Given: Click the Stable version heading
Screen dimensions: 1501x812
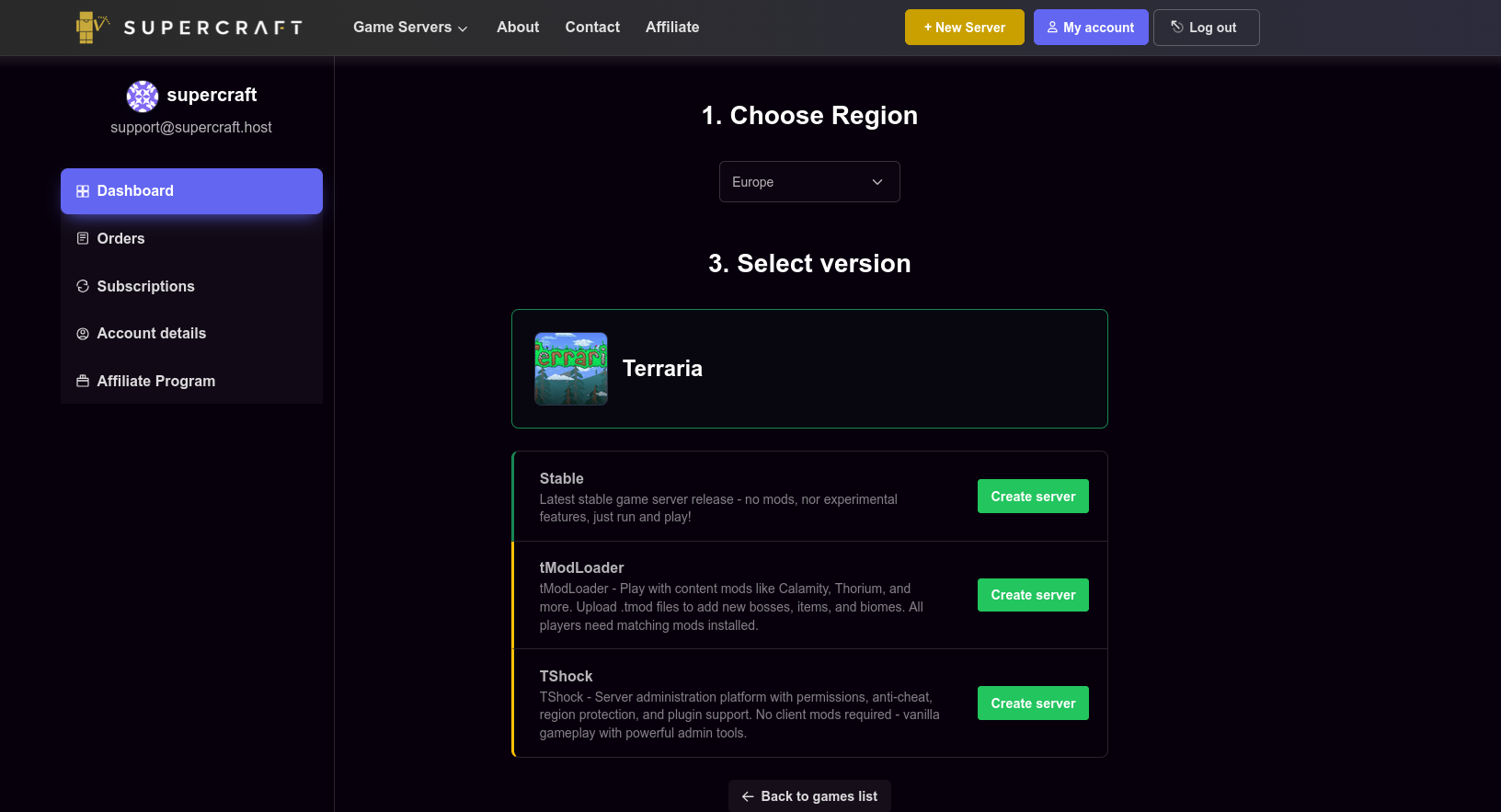Looking at the screenshot, I should point(561,478).
